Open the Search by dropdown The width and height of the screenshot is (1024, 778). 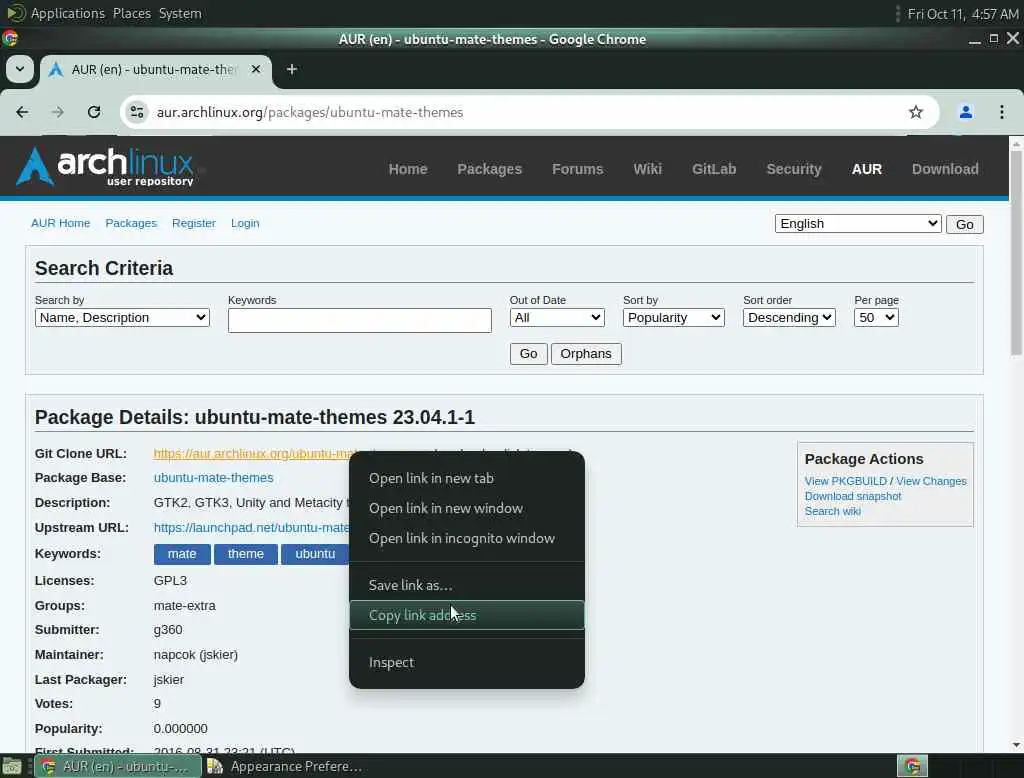(x=122, y=318)
